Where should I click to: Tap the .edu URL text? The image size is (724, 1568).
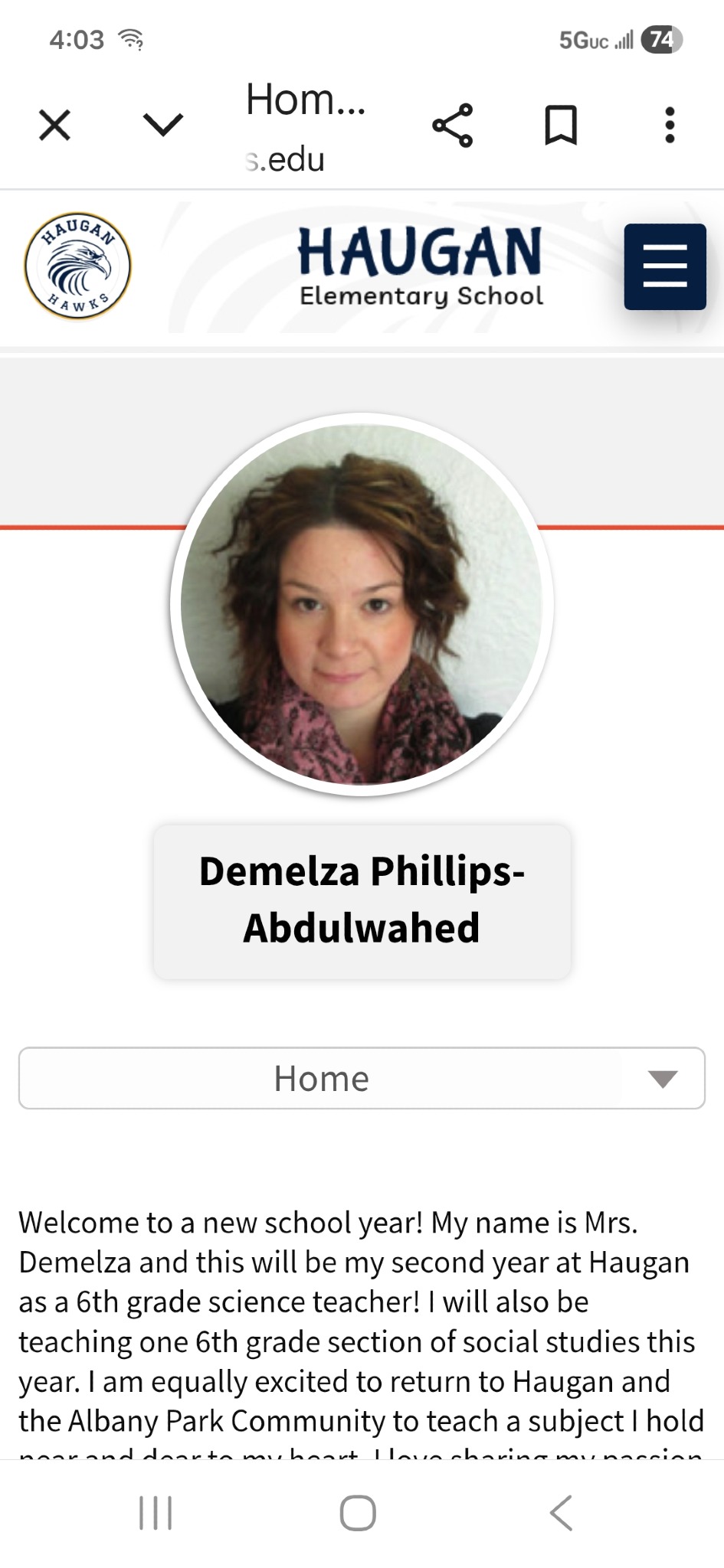[x=285, y=159]
